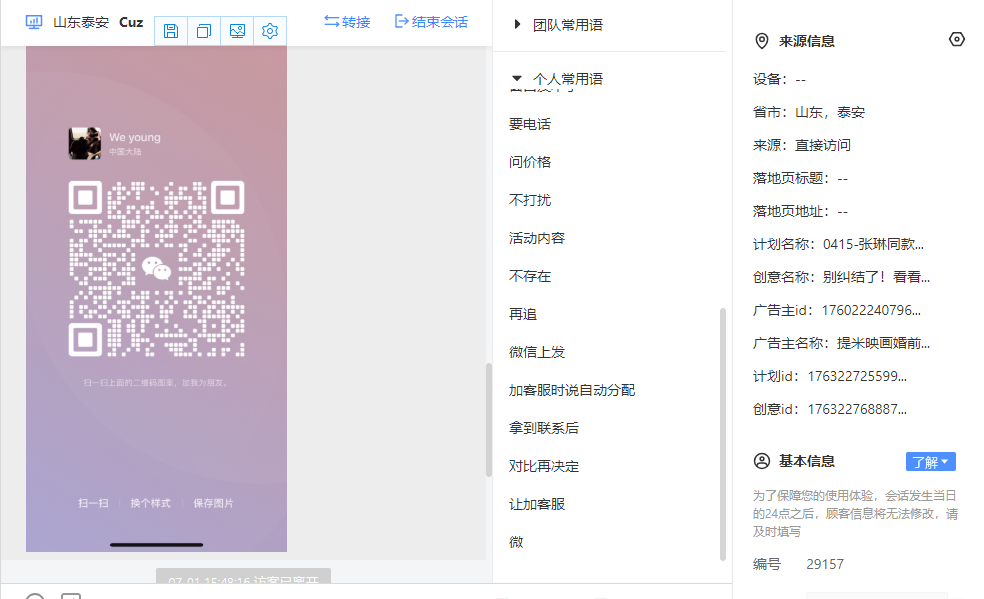Click the 编号 value 29157
The height and width of the screenshot is (599, 984).
(825, 565)
